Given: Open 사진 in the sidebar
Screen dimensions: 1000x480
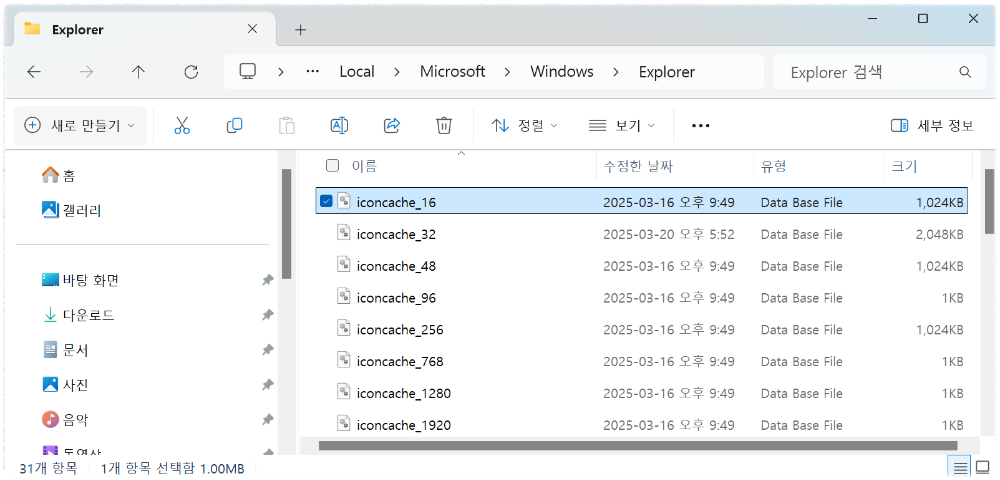Looking at the screenshot, I should tap(64, 385).
